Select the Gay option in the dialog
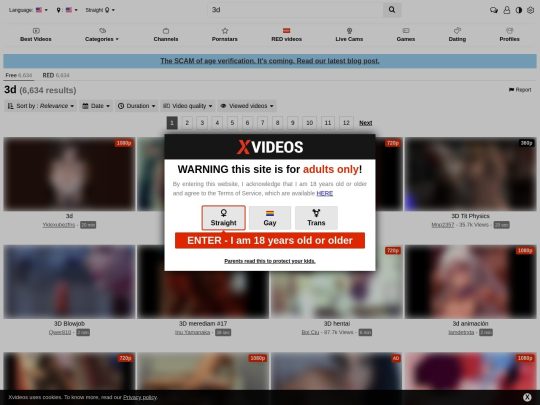This screenshot has width=540, height=405. coord(270,218)
